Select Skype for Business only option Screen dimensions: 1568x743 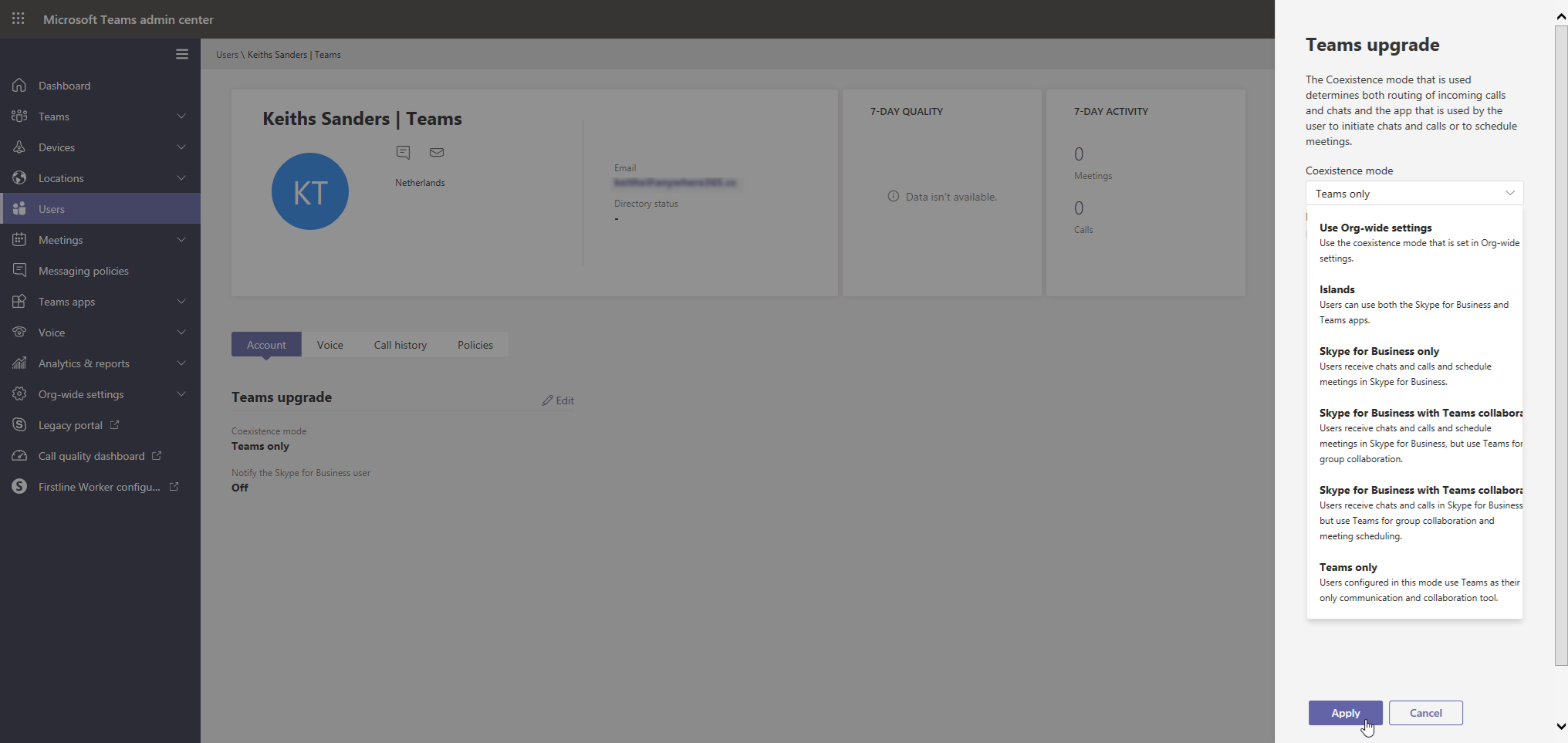1414,366
